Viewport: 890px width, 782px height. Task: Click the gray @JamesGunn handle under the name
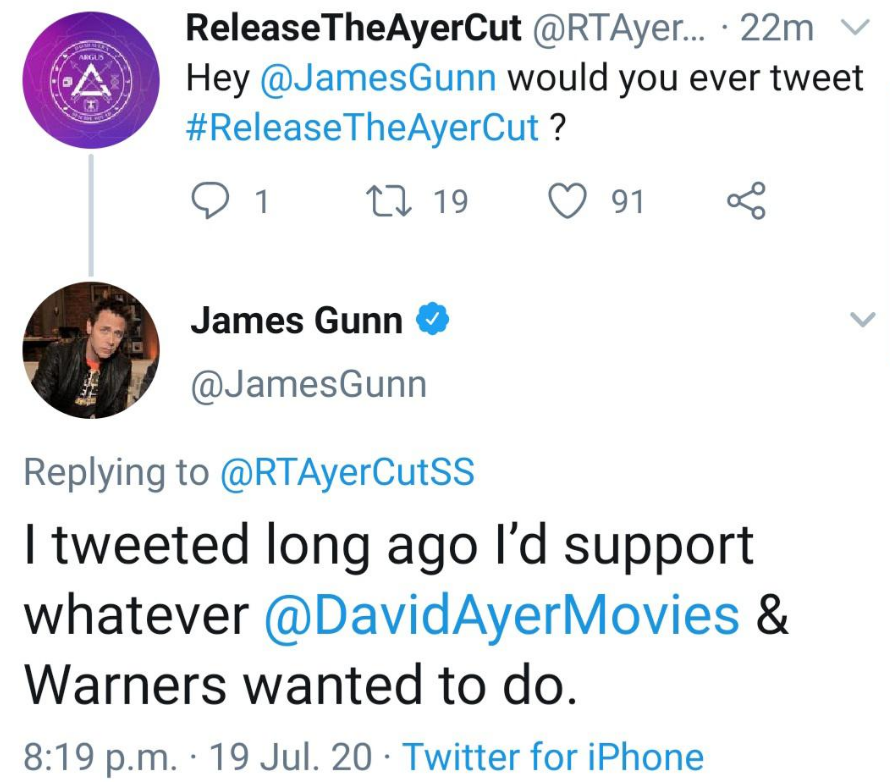(x=309, y=385)
